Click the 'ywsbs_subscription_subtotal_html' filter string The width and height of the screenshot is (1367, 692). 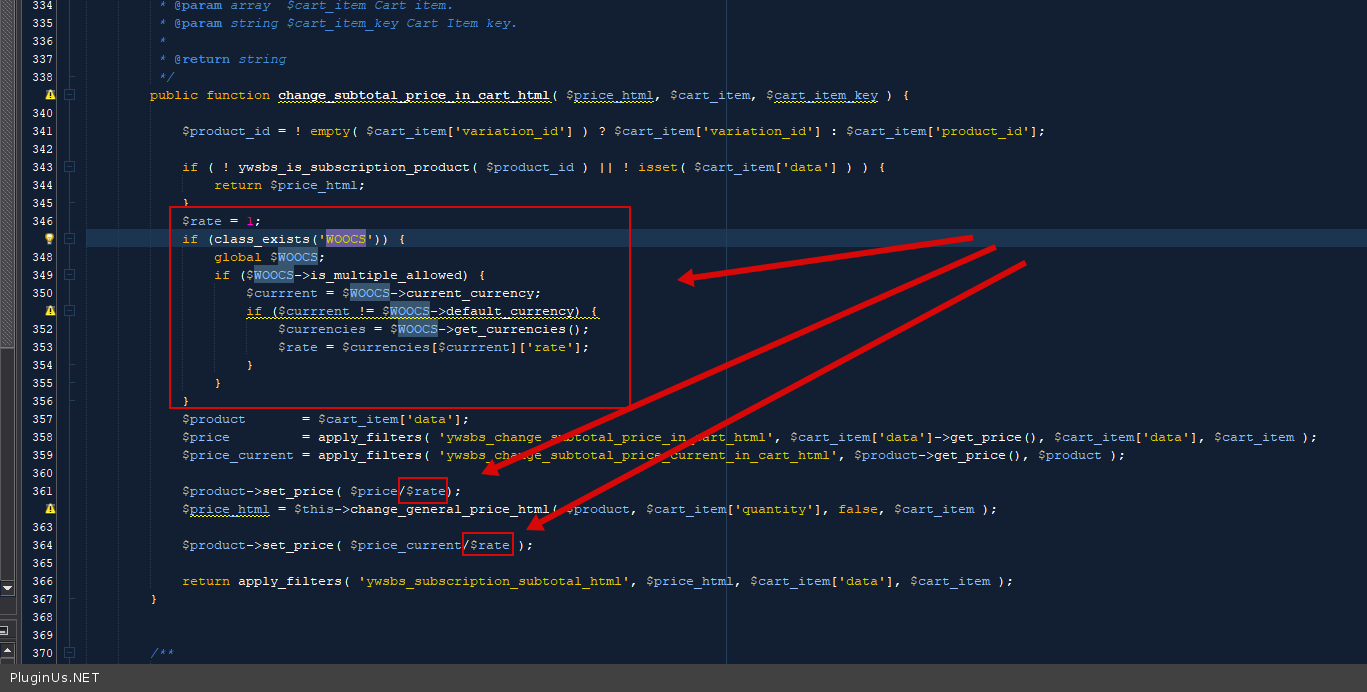tap(494, 581)
